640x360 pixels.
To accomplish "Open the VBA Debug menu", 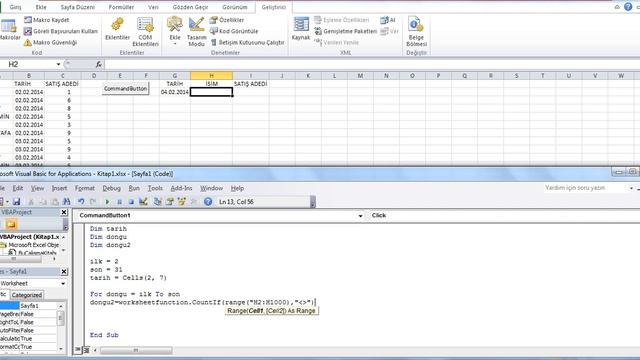I will (111, 188).
